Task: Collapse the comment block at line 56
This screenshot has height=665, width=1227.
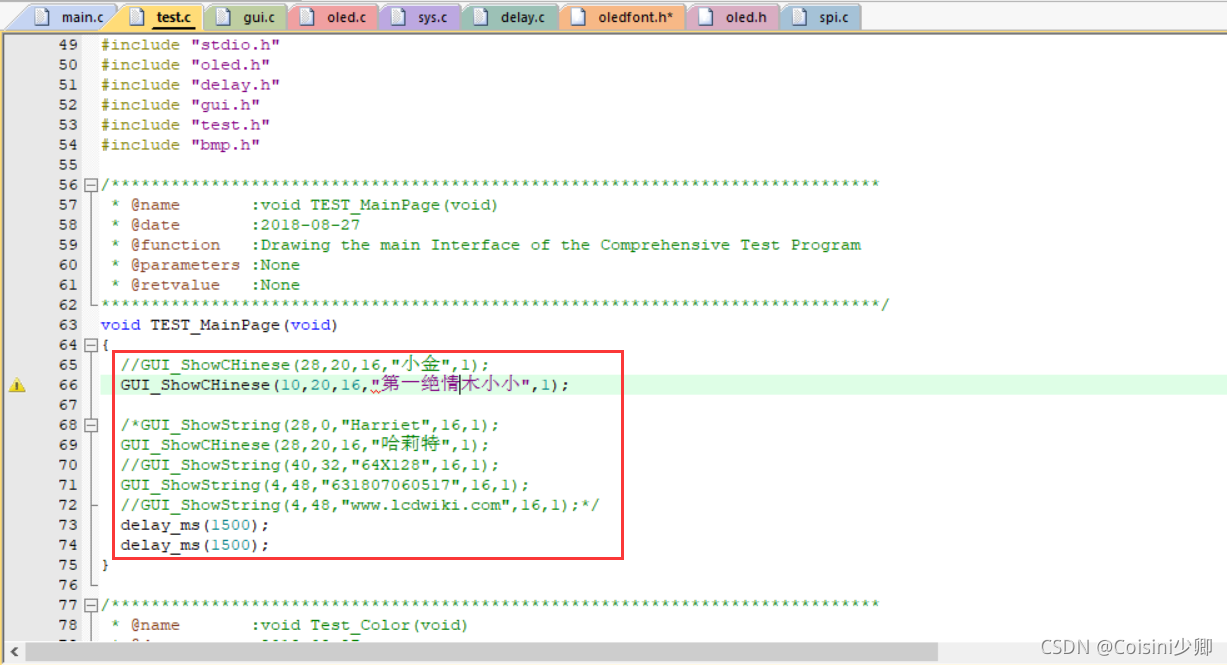Action: [91, 185]
